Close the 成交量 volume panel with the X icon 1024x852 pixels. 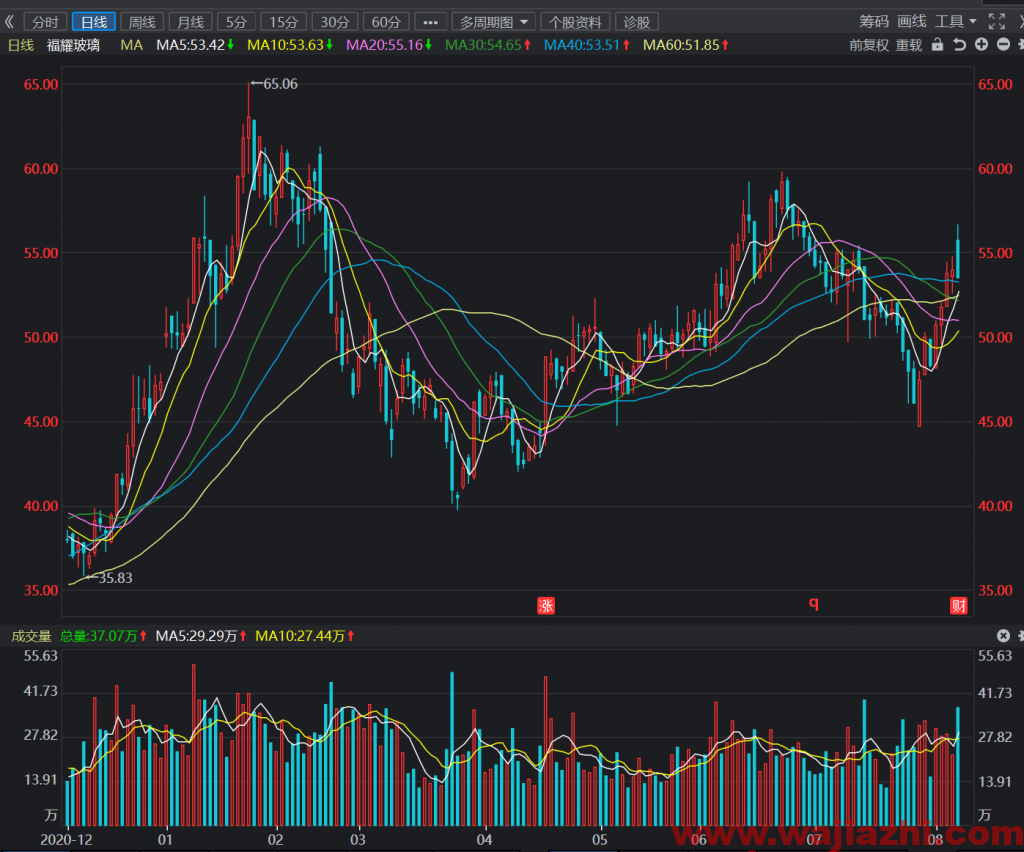[x=1003, y=635]
